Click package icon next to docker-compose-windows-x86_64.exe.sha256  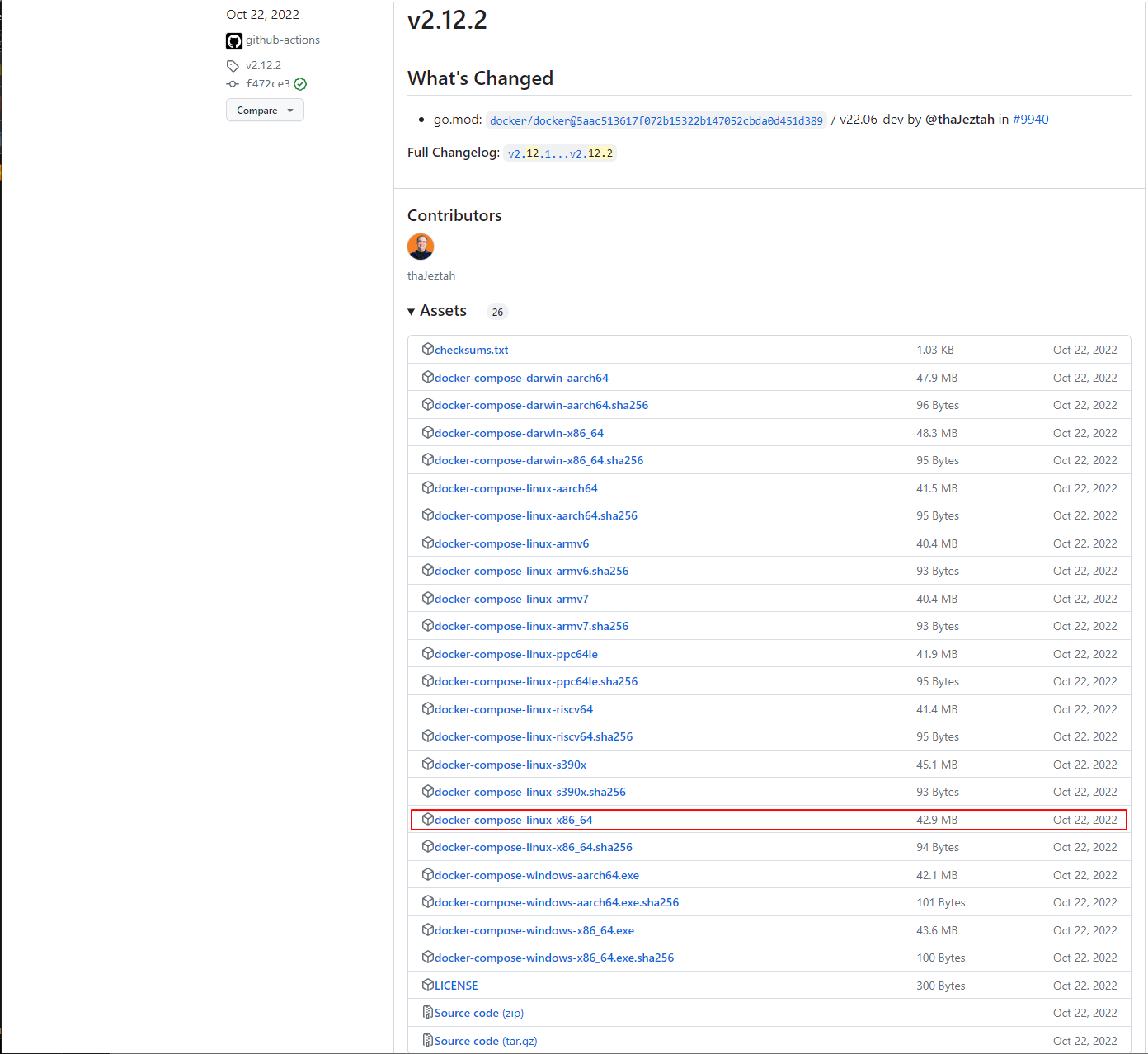pyautogui.click(x=428, y=957)
